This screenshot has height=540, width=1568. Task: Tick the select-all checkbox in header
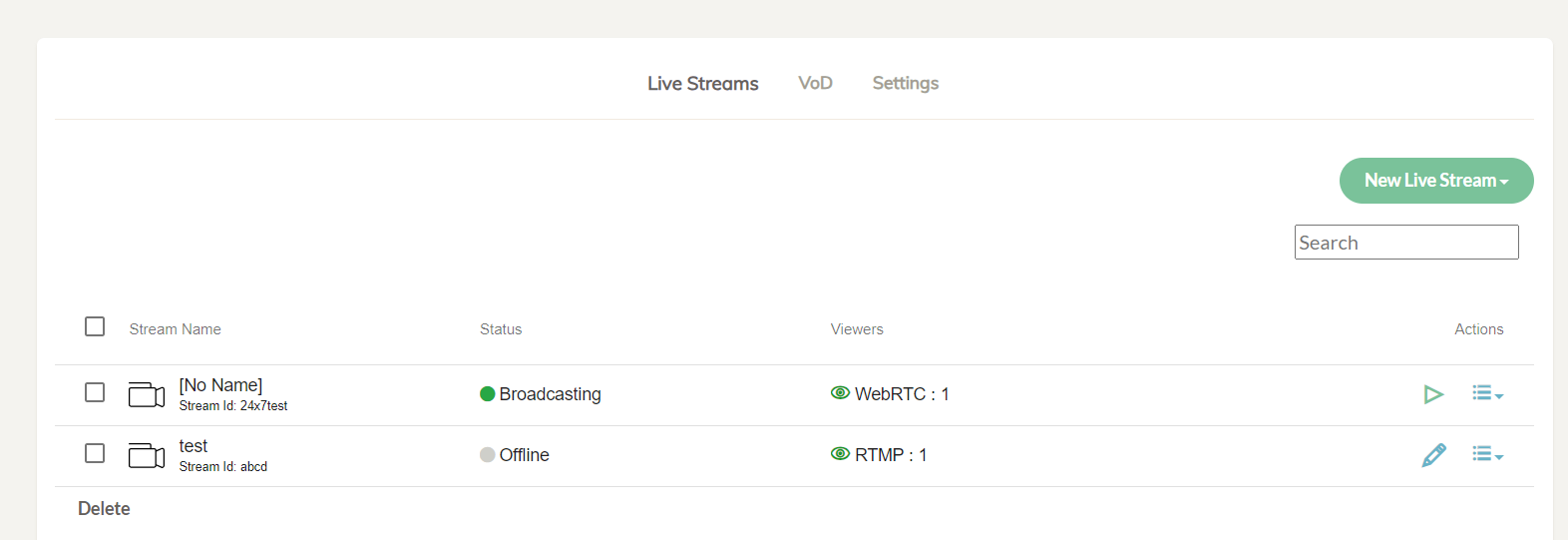[x=95, y=326]
